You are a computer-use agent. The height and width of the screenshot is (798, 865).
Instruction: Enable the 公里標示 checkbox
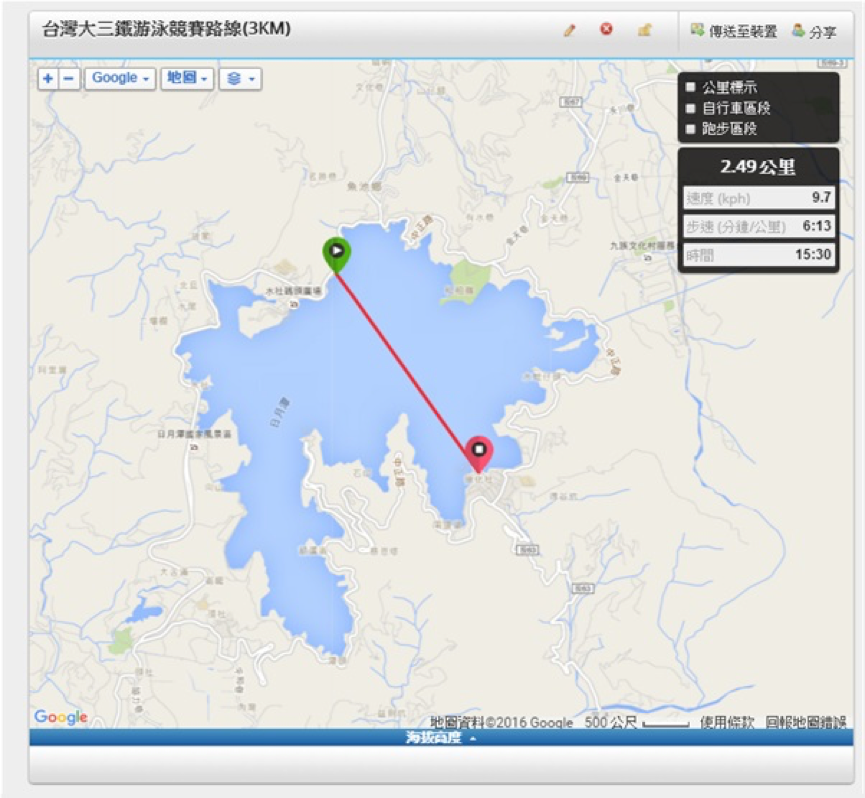click(x=690, y=87)
